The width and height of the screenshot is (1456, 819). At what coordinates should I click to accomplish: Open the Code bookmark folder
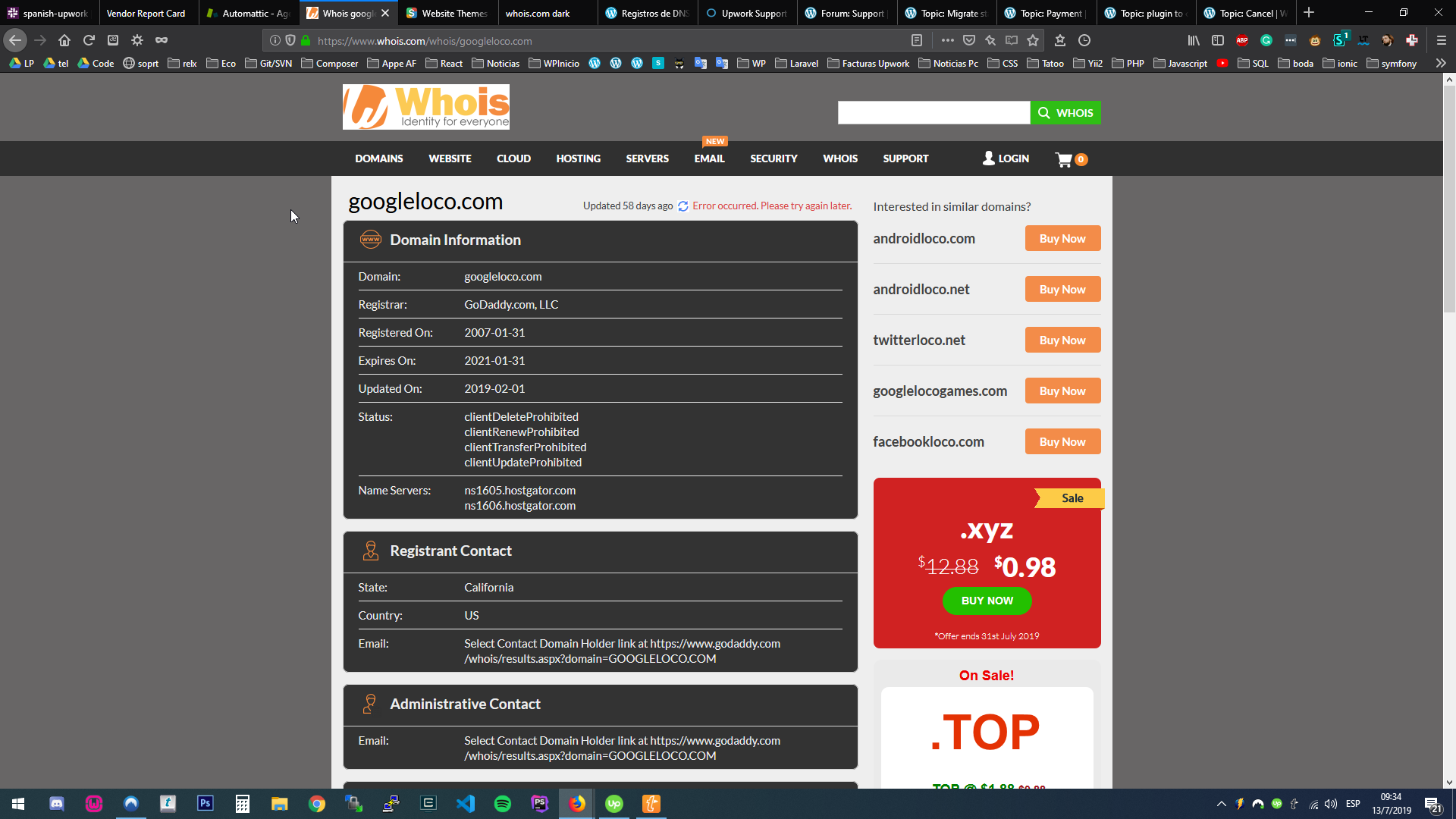pos(96,63)
